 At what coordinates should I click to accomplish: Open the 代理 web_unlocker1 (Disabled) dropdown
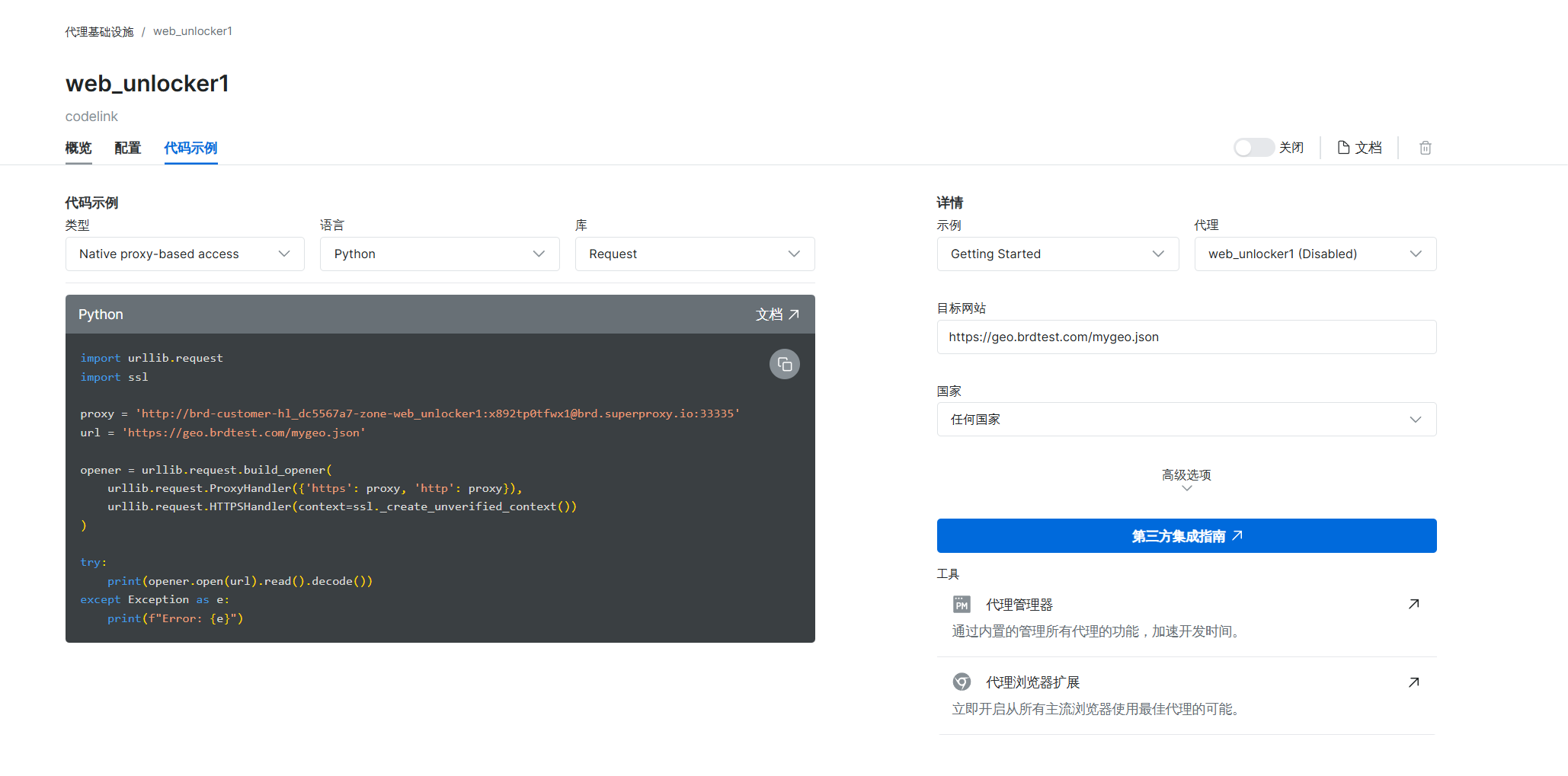1315,254
